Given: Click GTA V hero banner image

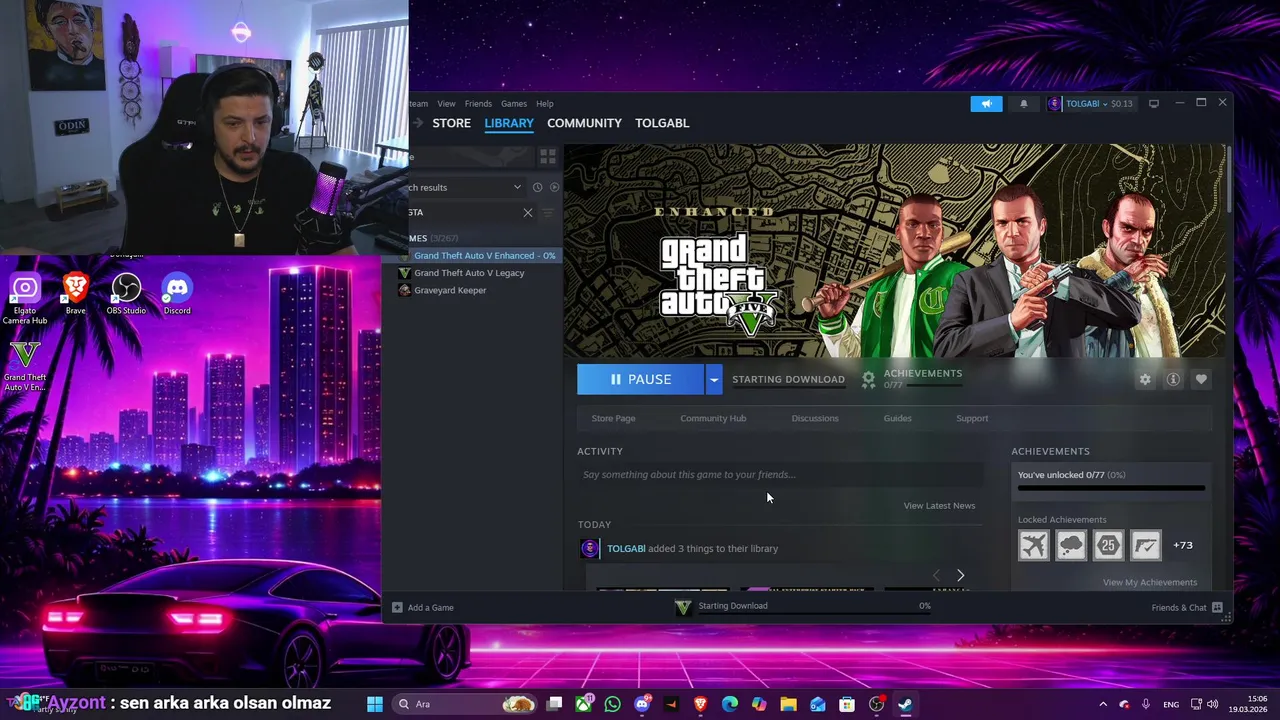Looking at the screenshot, I should 894,250.
